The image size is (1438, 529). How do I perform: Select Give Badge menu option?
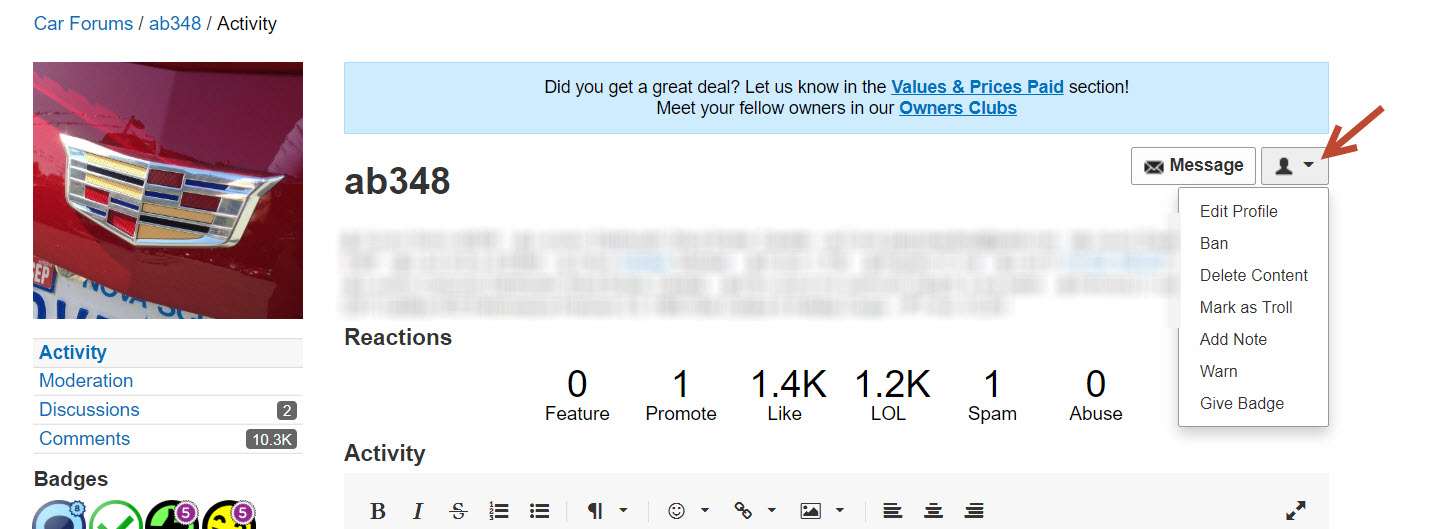pos(1241,403)
